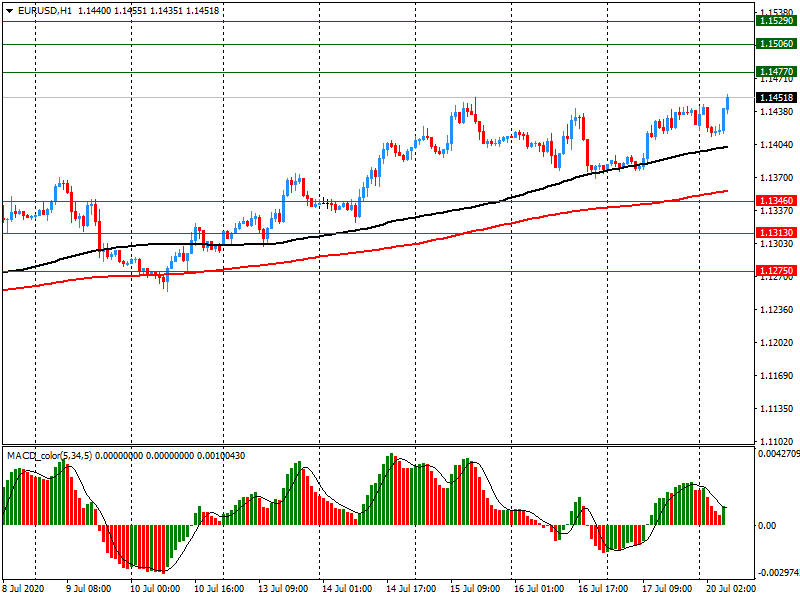Select the EURUSD,H1 chart title text
The height and width of the screenshot is (600, 800).
pos(45,11)
